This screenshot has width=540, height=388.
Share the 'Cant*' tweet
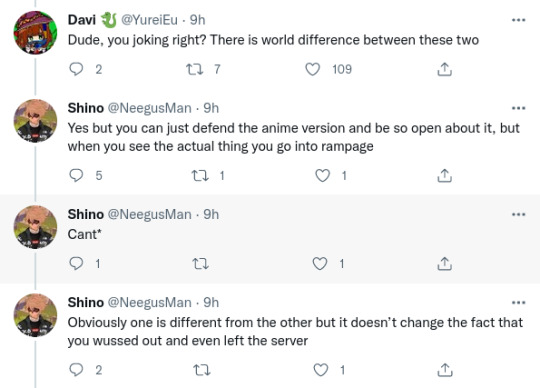coord(444,264)
